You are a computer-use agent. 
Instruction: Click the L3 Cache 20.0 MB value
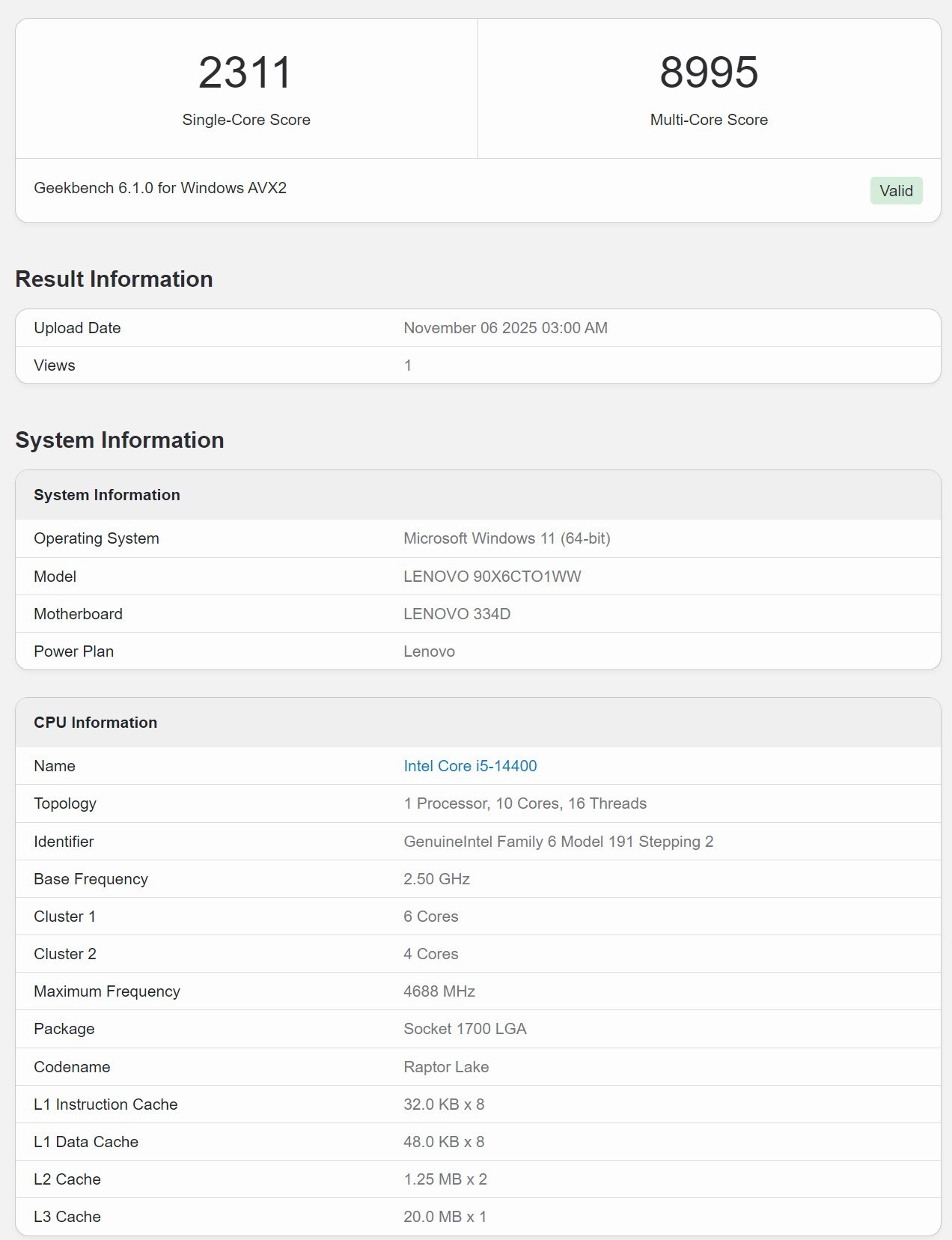[x=445, y=1217]
